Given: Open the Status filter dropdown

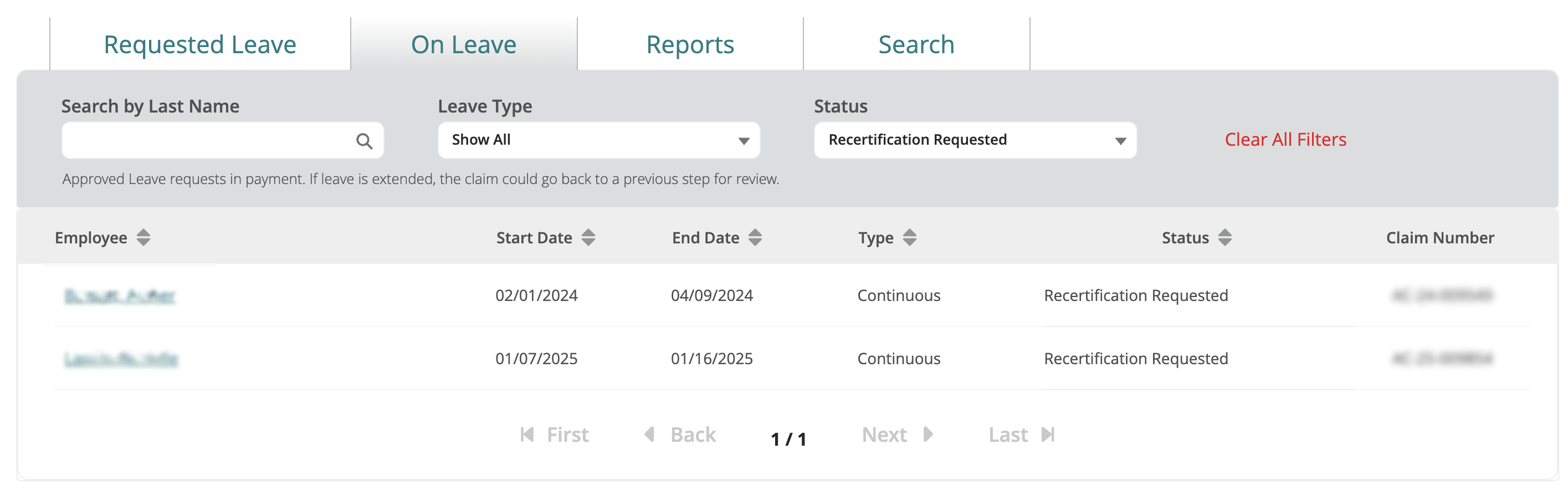Looking at the screenshot, I should click(x=975, y=140).
